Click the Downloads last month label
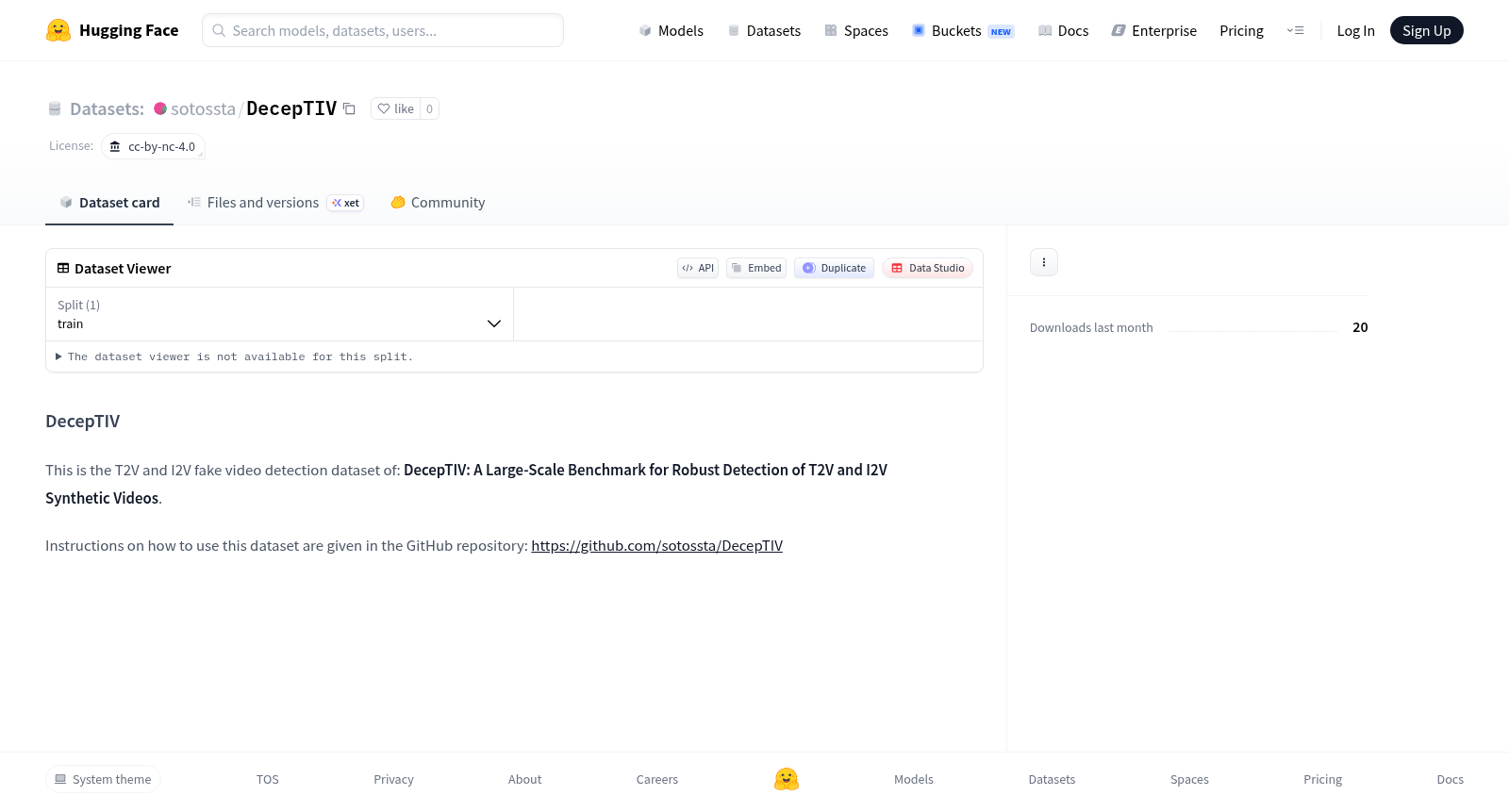Image resolution: width=1509 pixels, height=812 pixels. (1091, 327)
